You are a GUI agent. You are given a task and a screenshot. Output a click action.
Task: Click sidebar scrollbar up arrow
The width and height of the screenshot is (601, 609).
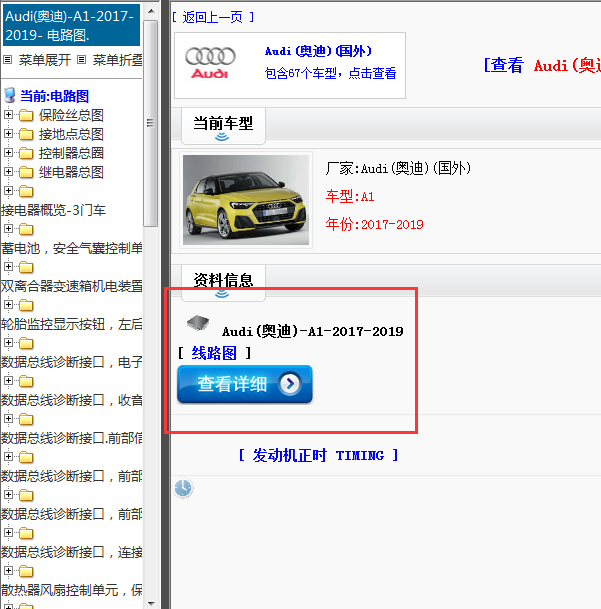[x=151, y=11]
